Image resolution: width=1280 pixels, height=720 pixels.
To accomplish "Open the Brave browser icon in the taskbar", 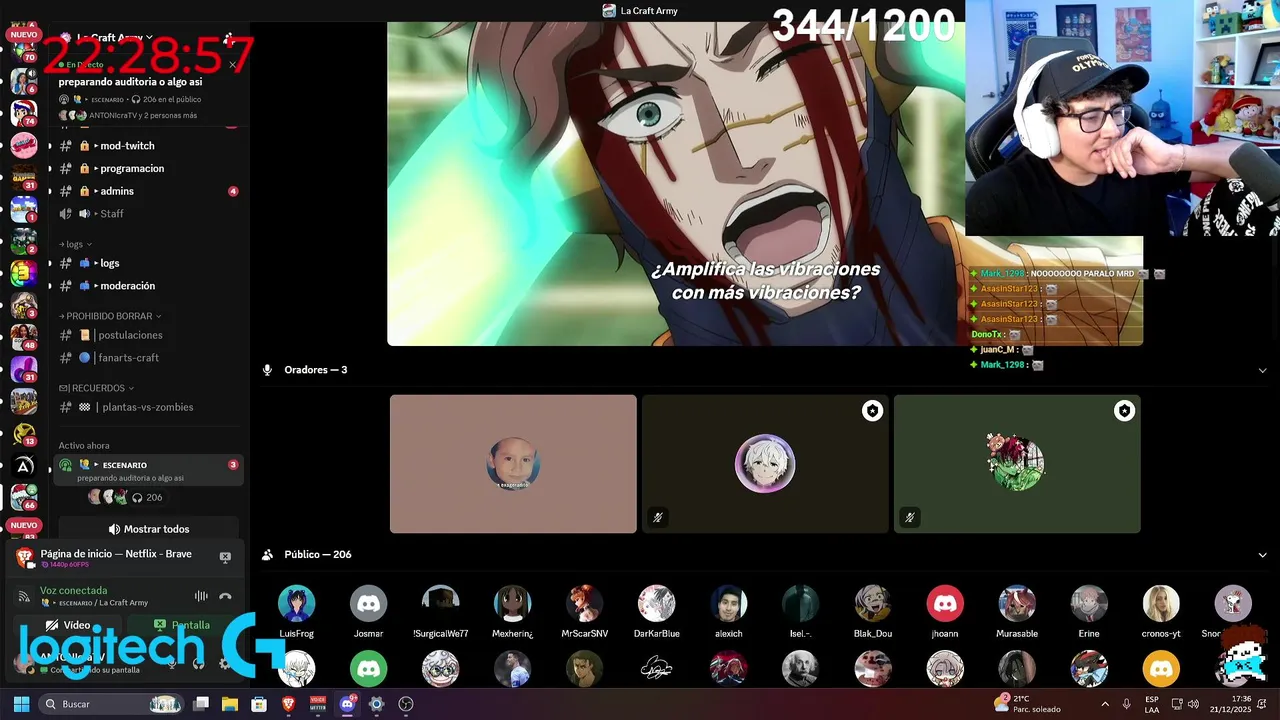I will pos(288,704).
